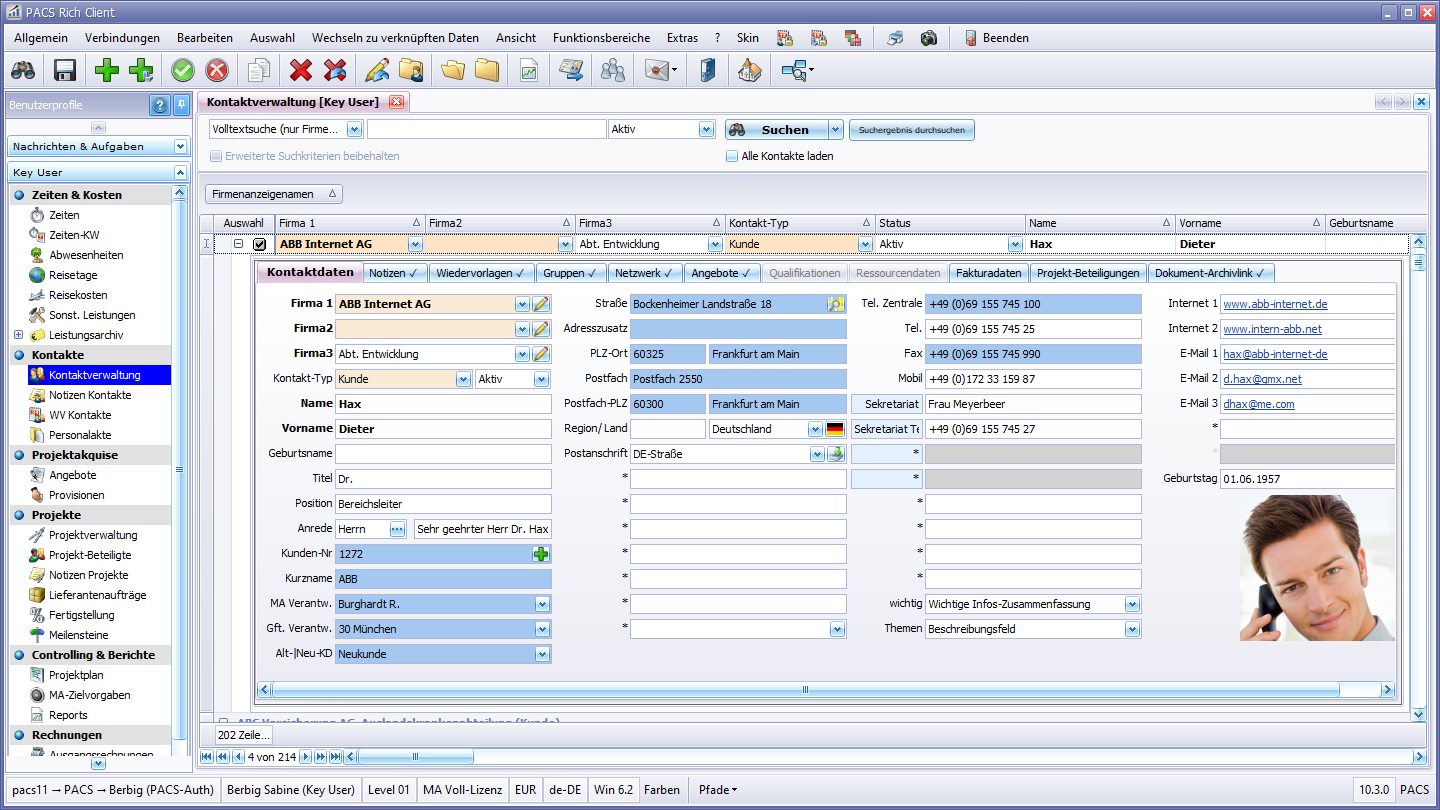Toggle the Auswahl checkbox for ABB Internet AG

(260, 244)
